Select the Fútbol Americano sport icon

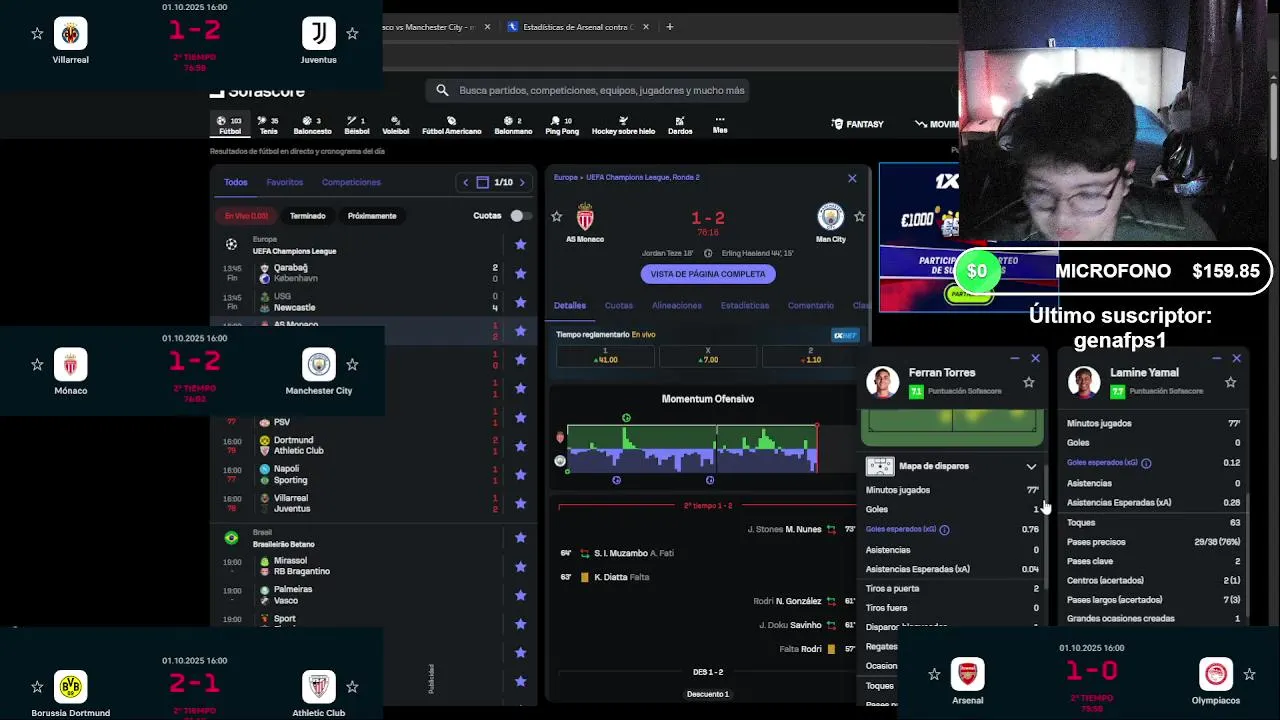coord(451,125)
